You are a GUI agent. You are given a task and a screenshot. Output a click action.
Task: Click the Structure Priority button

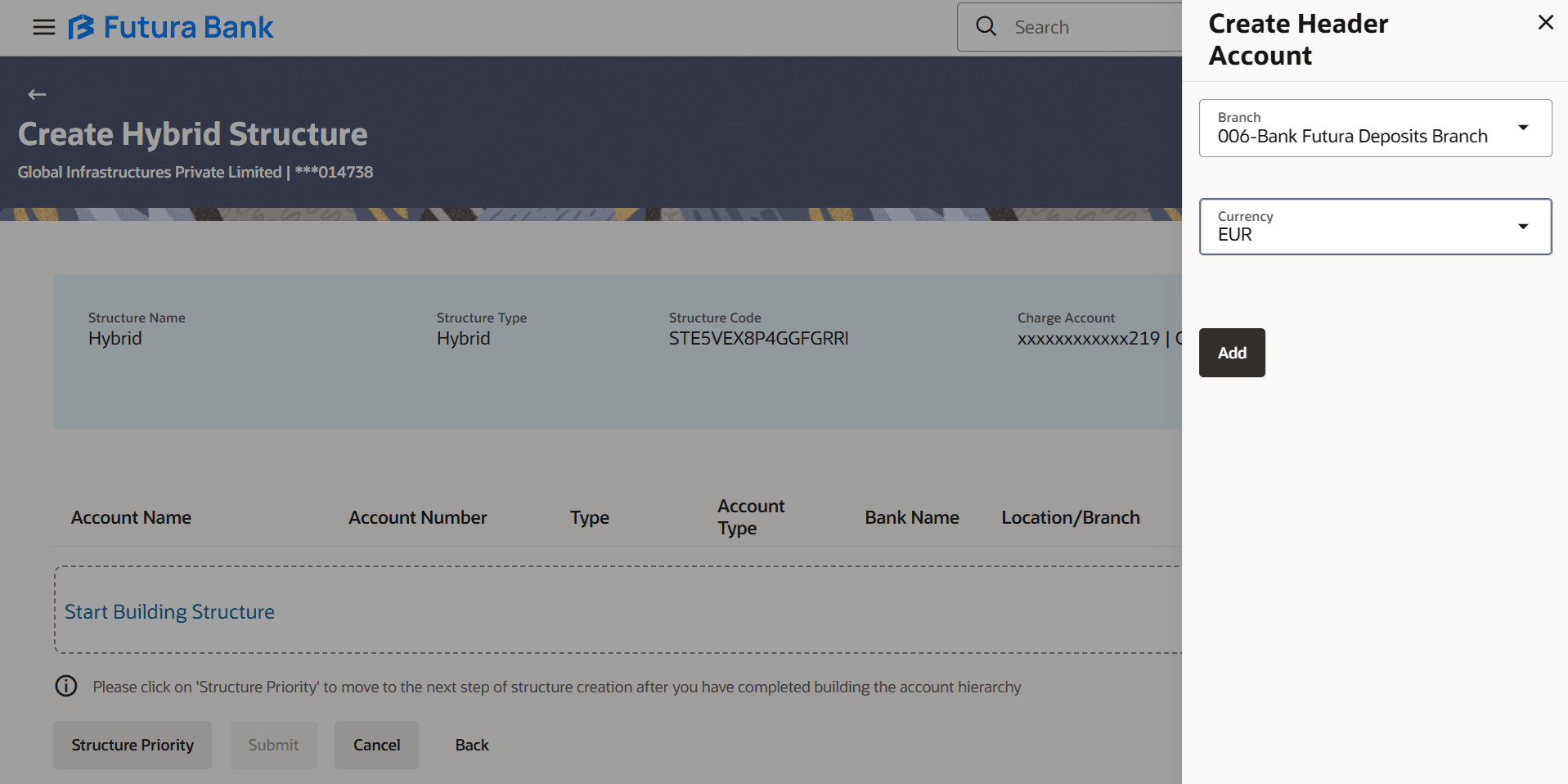click(133, 745)
